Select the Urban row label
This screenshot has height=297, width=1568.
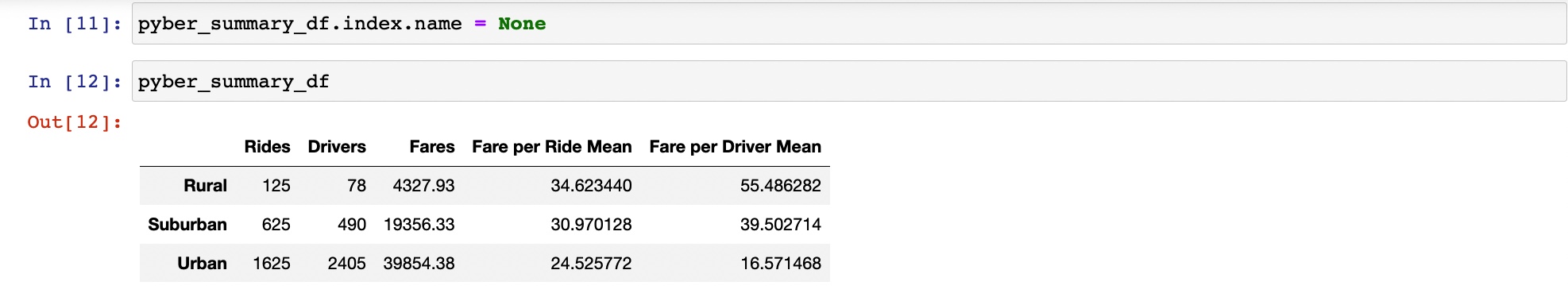[x=202, y=264]
